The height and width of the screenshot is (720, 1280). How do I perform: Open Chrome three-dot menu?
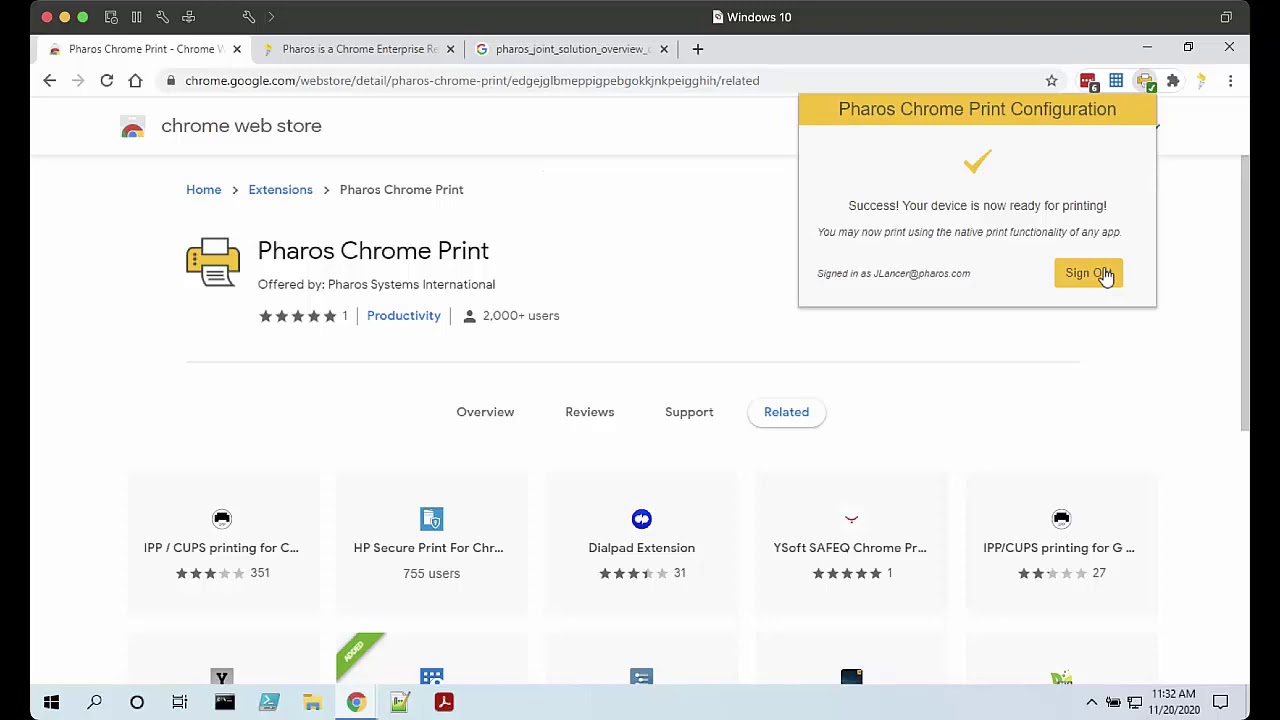tap(1230, 80)
